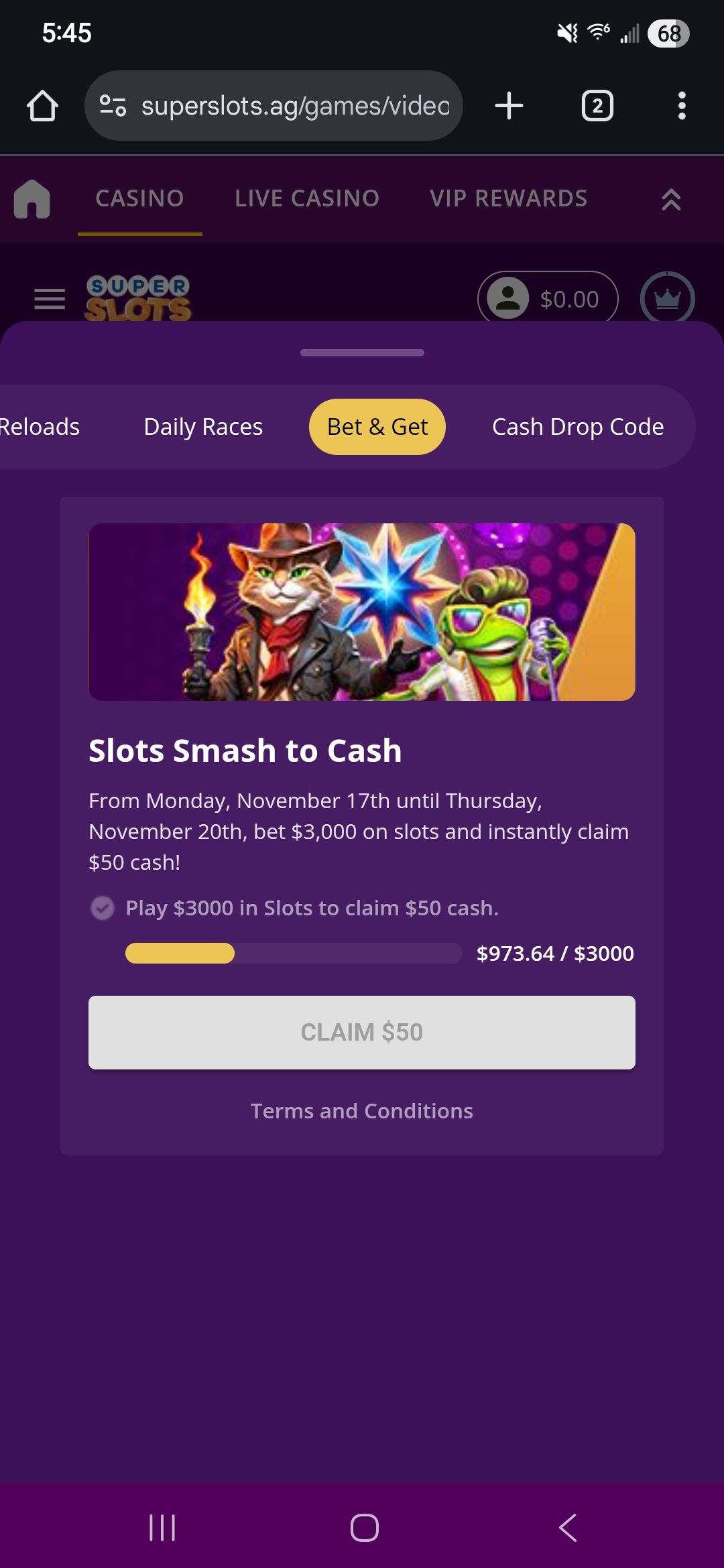Open the tab switcher showing 2 tabs

click(x=597, y=106)
